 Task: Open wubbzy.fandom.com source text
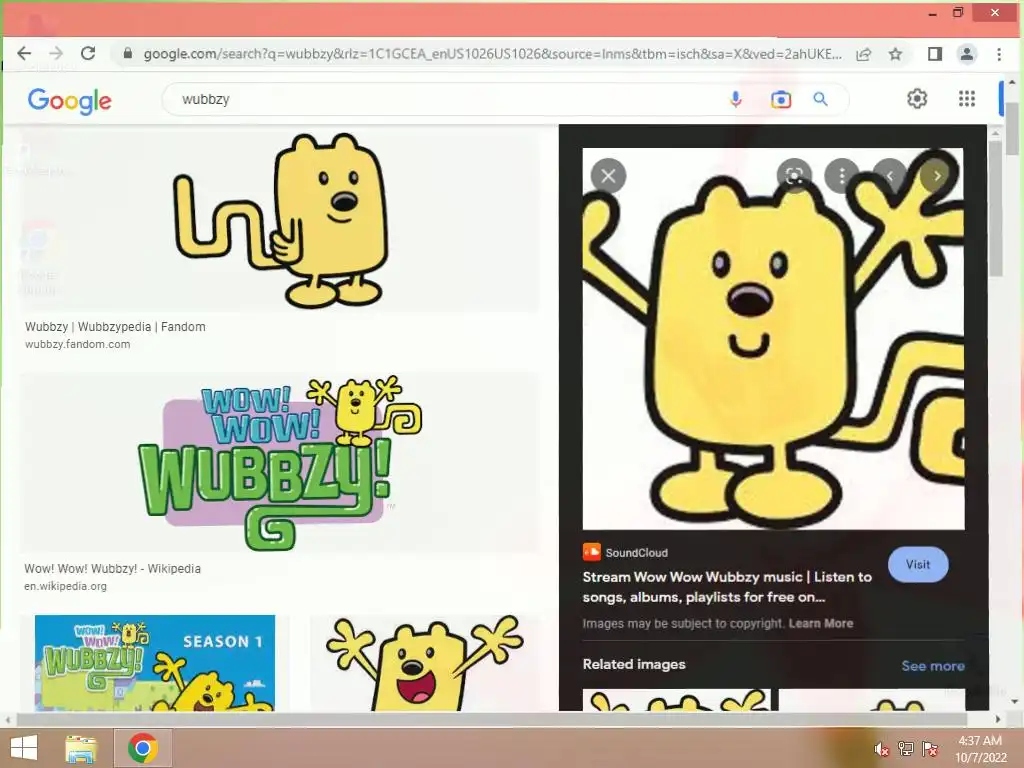click(77, 344)
